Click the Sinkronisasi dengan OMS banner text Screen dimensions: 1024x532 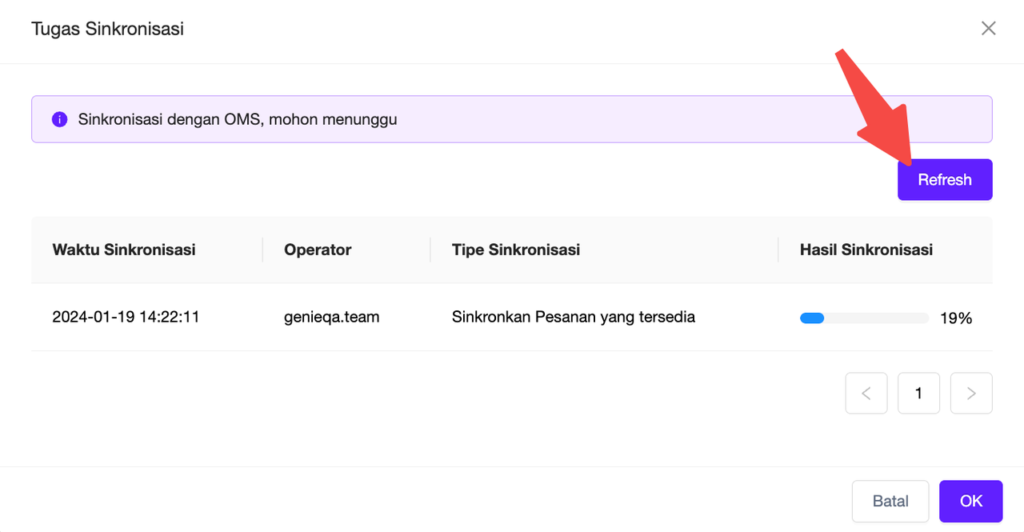(237, 119)
